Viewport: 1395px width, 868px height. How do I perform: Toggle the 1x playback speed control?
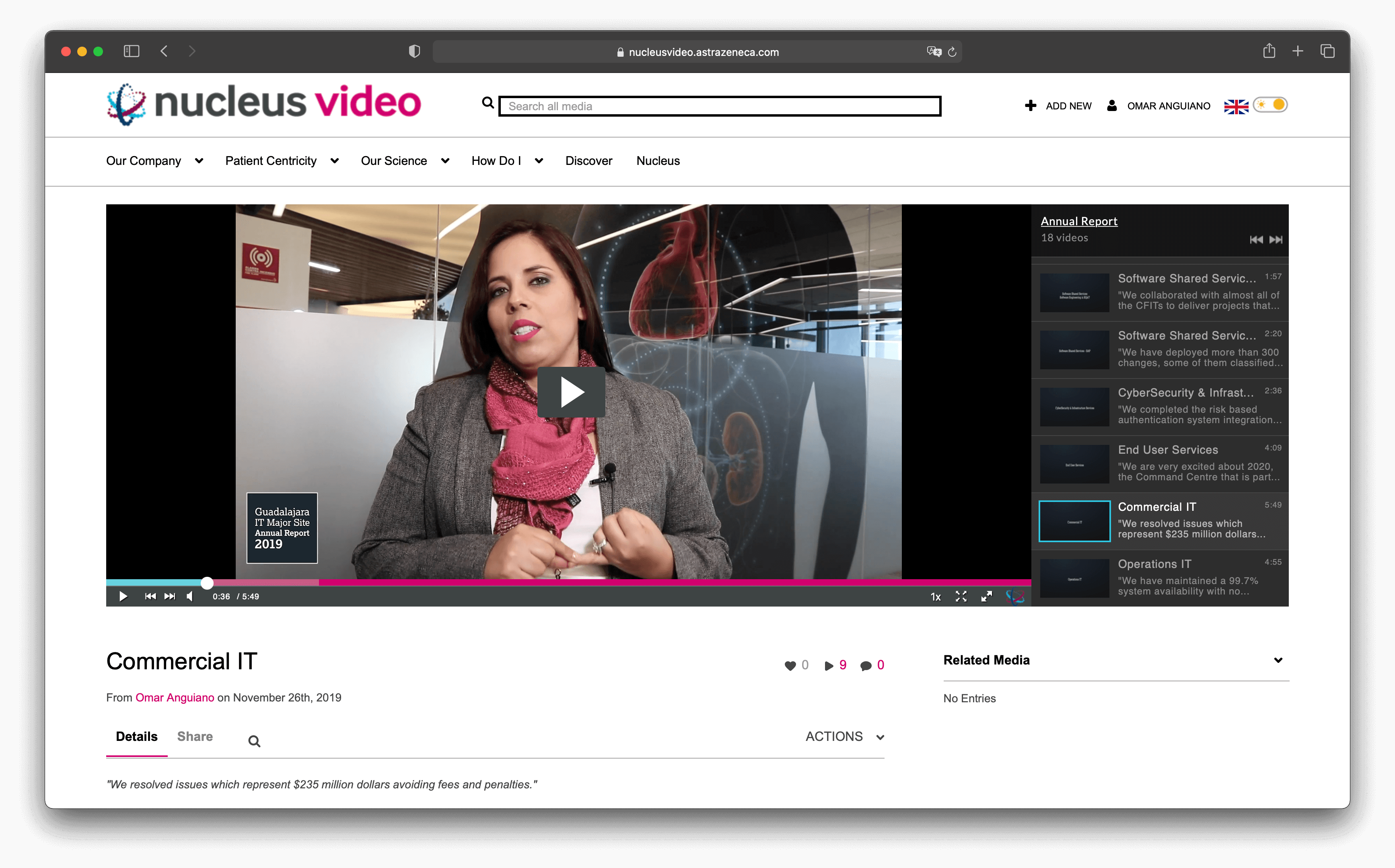coord(935,597)
